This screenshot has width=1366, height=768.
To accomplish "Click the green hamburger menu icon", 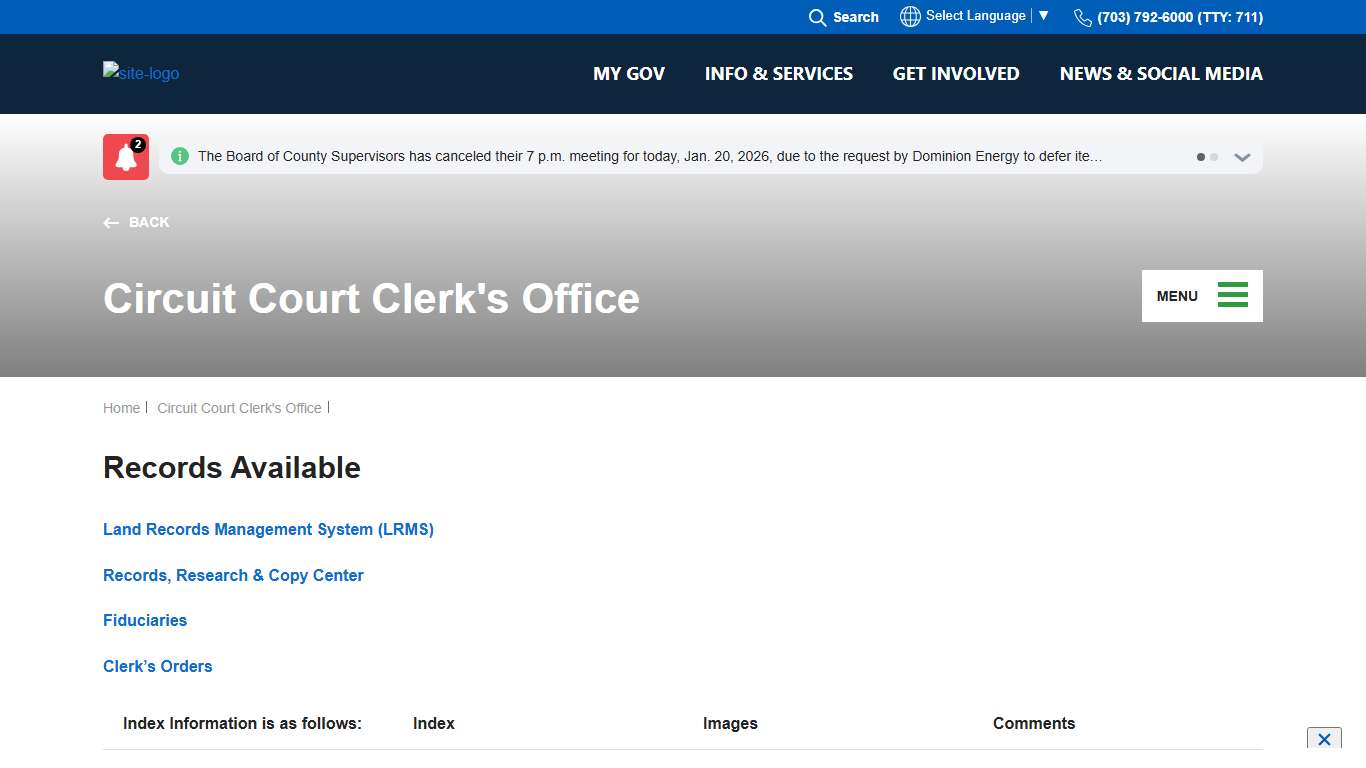I will 1232,296.
